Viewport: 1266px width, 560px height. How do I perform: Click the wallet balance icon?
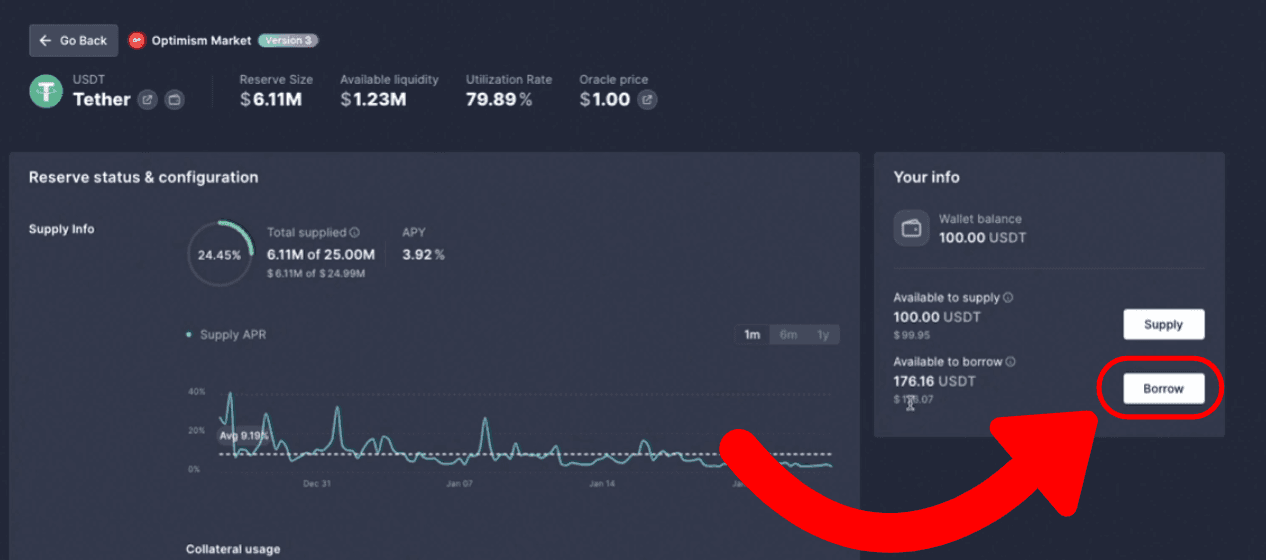(911, 228)
